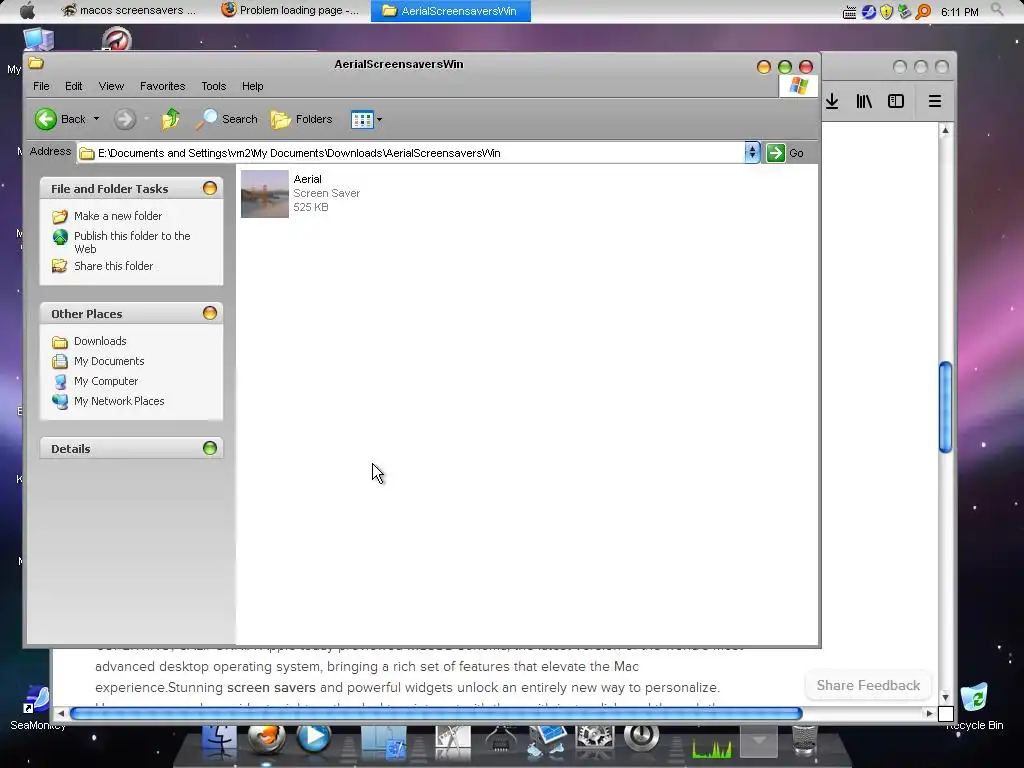Open the View menu

111,86
